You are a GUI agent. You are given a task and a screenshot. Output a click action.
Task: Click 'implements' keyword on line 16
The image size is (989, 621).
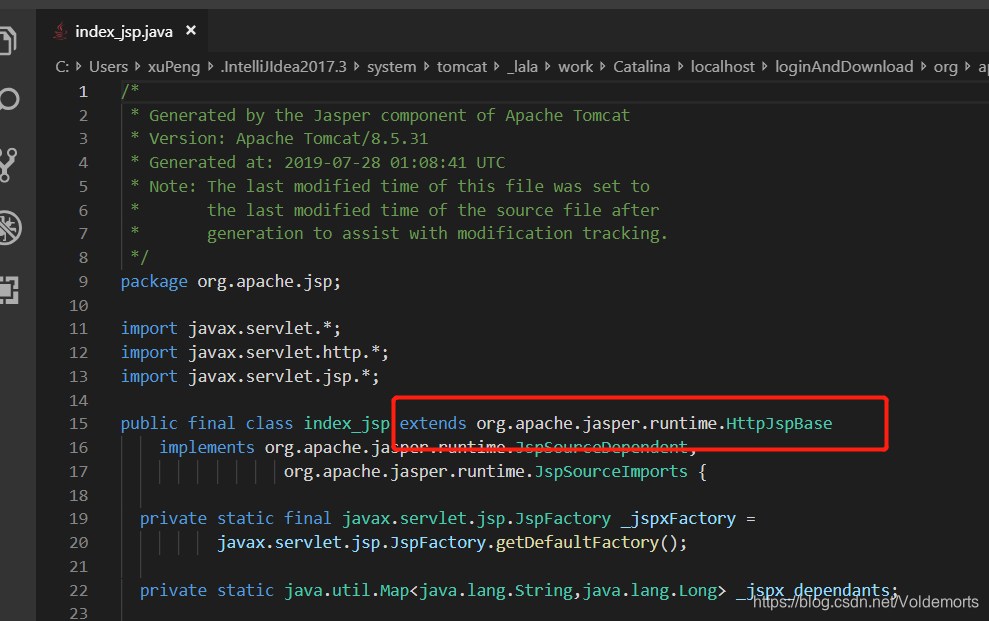207,448
